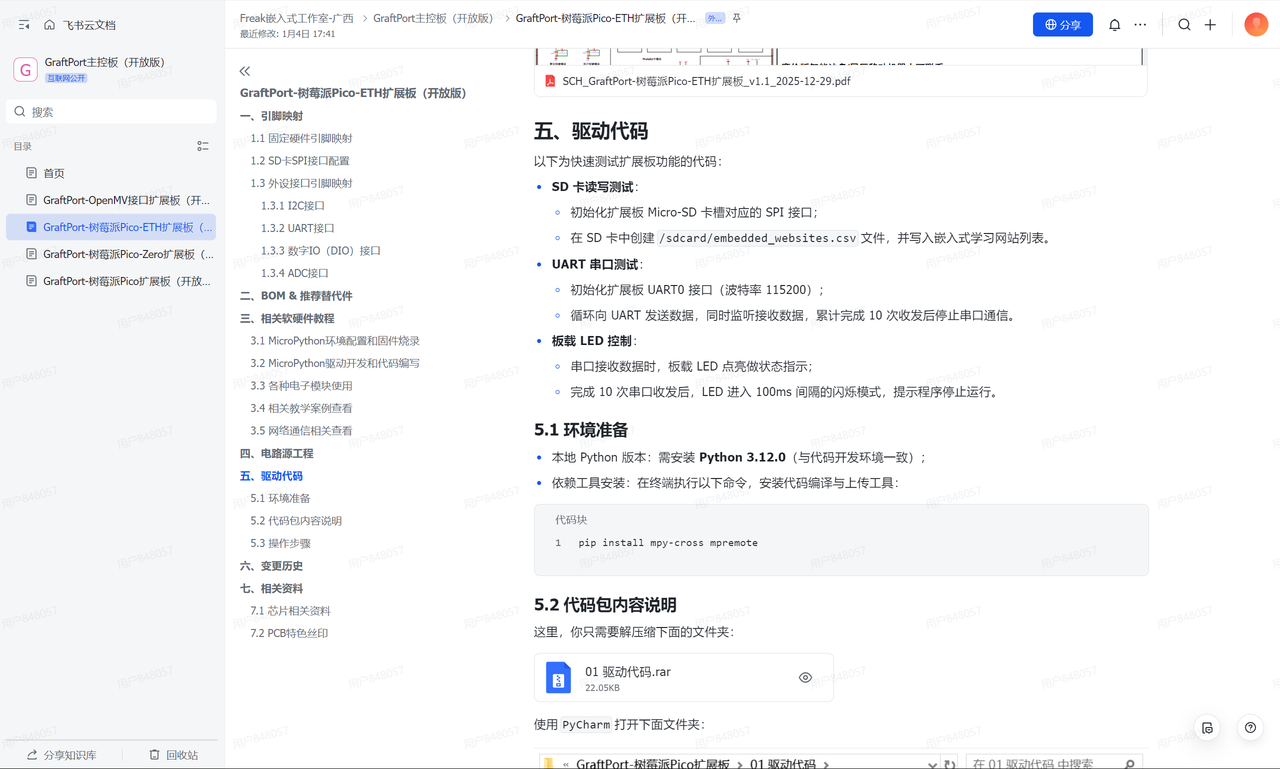Image resolution: width=1280 pixels, height=769 pixels.
Task: Create new document with plus icon
Action: pos(1210,25)
